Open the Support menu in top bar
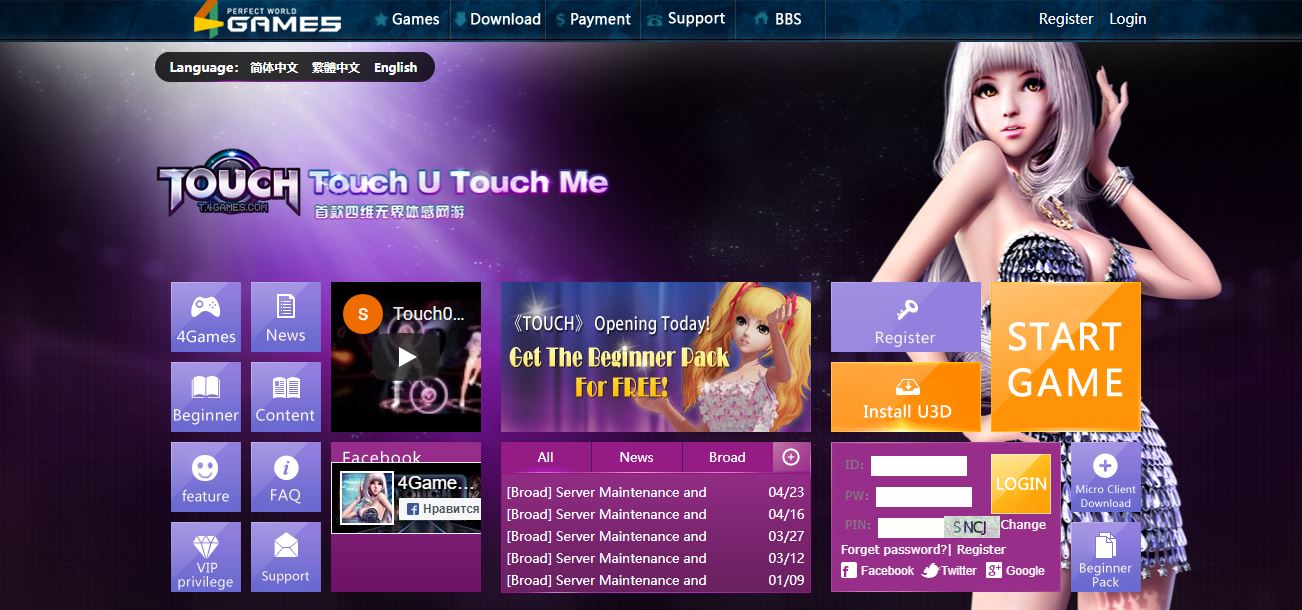1302x610 pixels. tap(686, 19)
